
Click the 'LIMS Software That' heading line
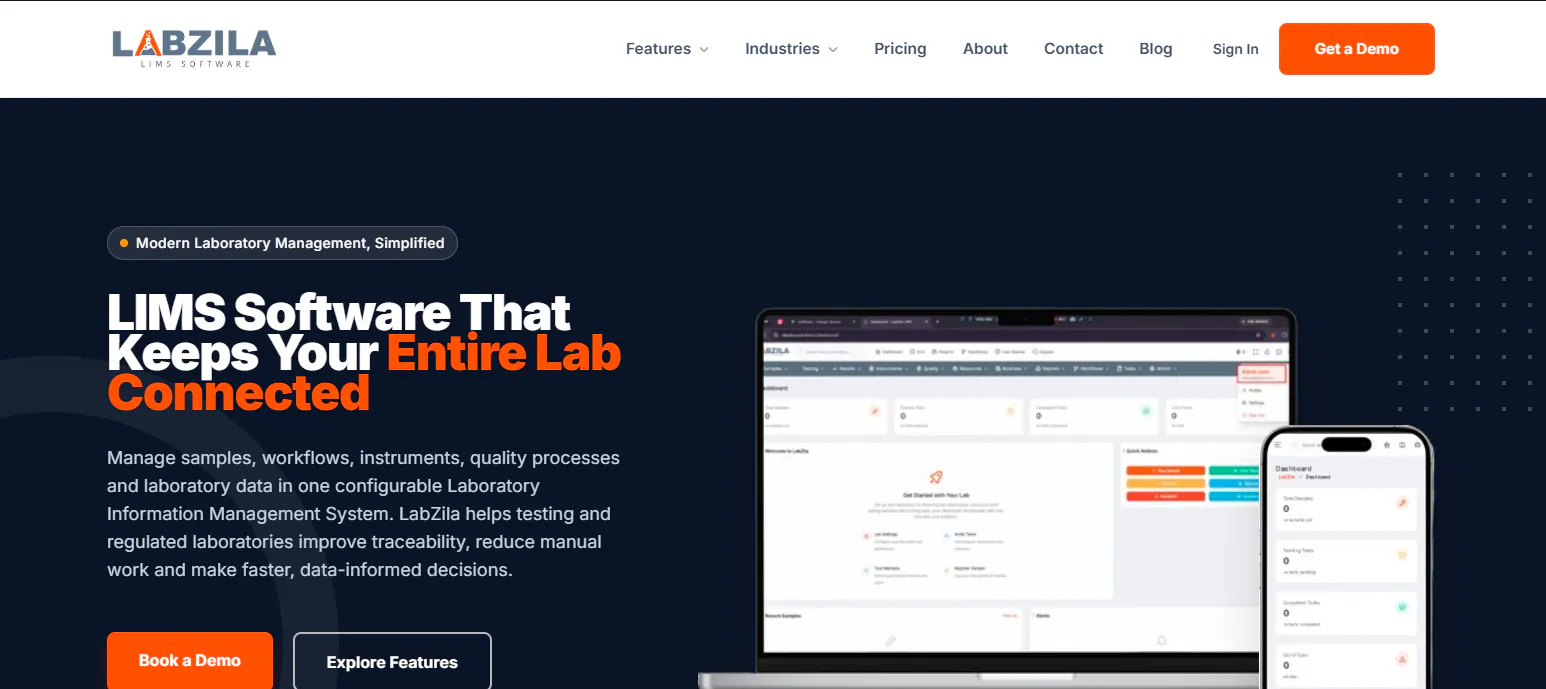(339, 313)
